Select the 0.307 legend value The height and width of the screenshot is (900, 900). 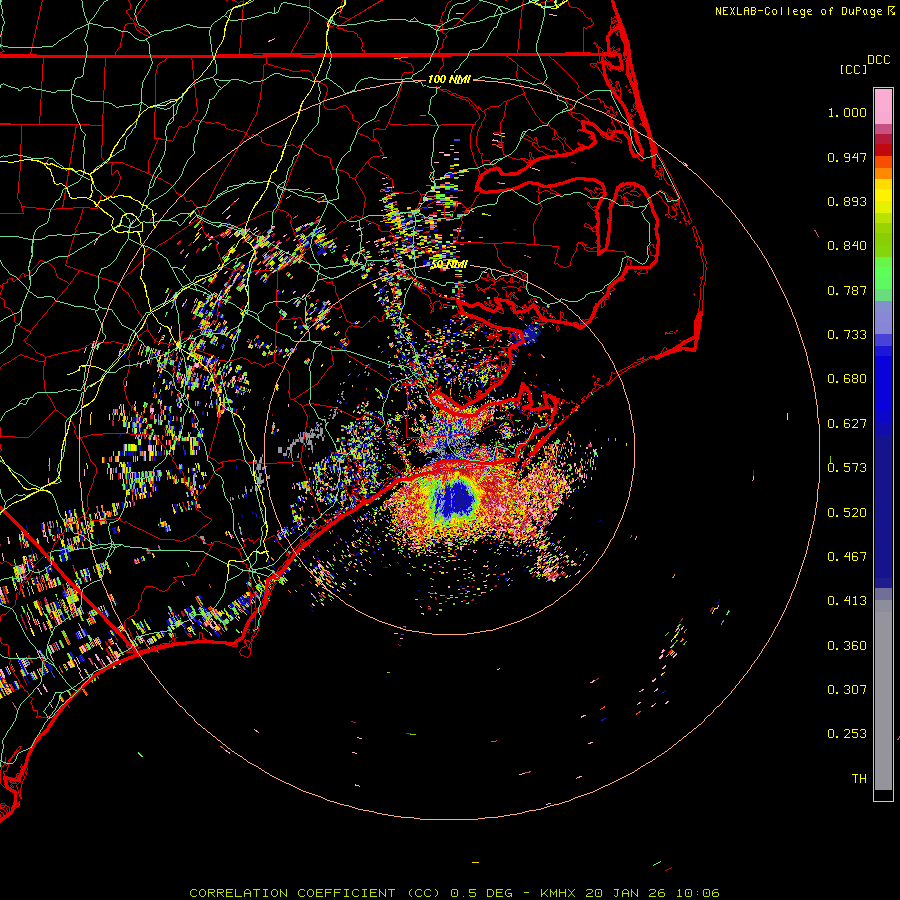click(x=847, y=690)
